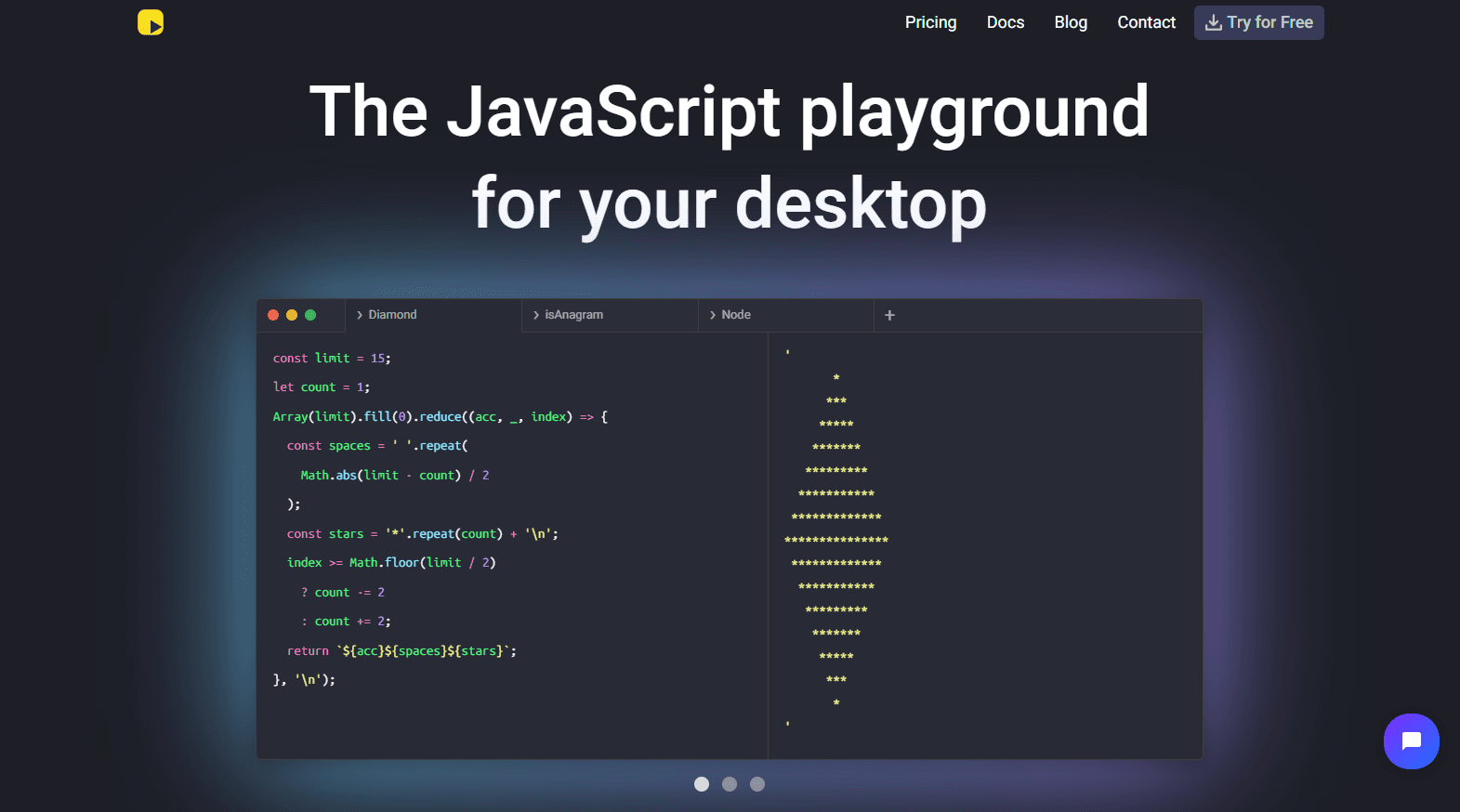Click the widest star row in output
Screen dimensions: 1460x812
point(836,540)
